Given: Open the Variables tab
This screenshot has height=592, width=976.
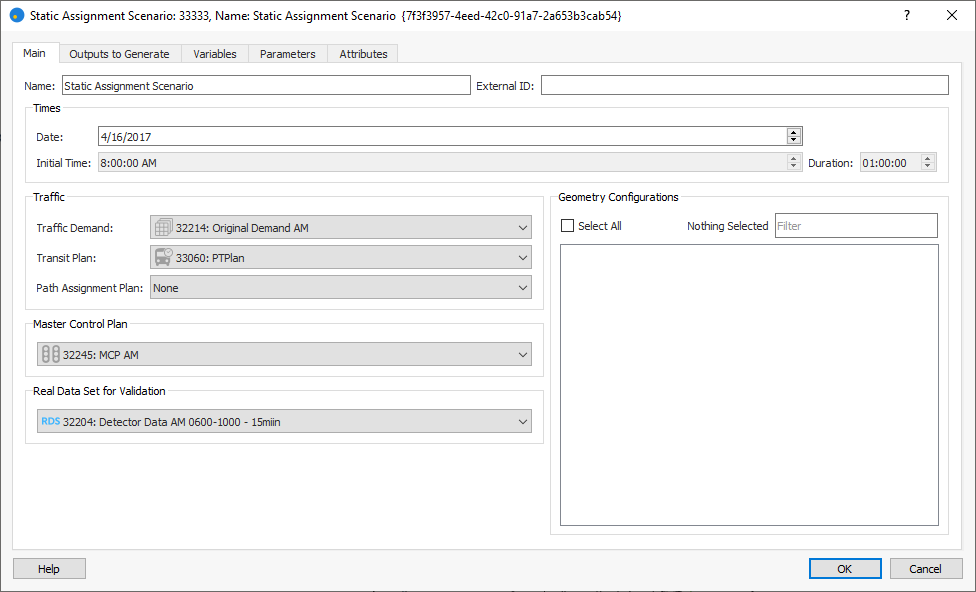Looking at the screenshot, I should 215,54.
